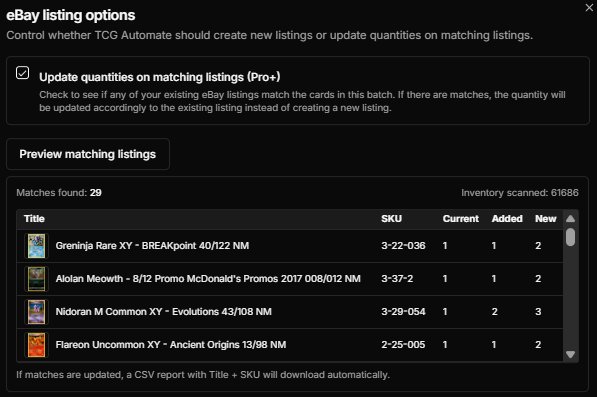This screenshot has height=397, width=597.
Task: Click SKU 3-22-036 cell
Action: 403,246
